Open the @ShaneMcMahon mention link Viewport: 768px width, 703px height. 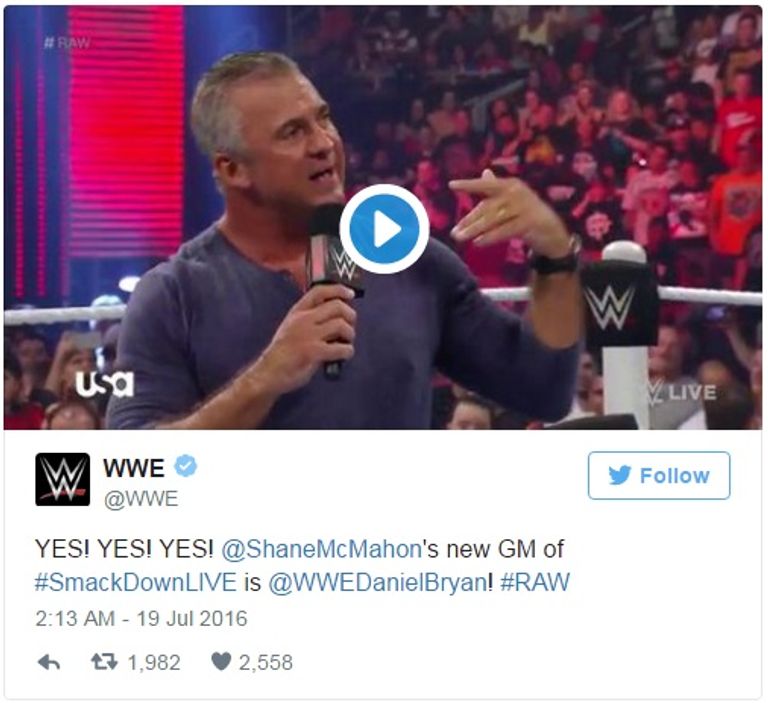coord(321,549)
